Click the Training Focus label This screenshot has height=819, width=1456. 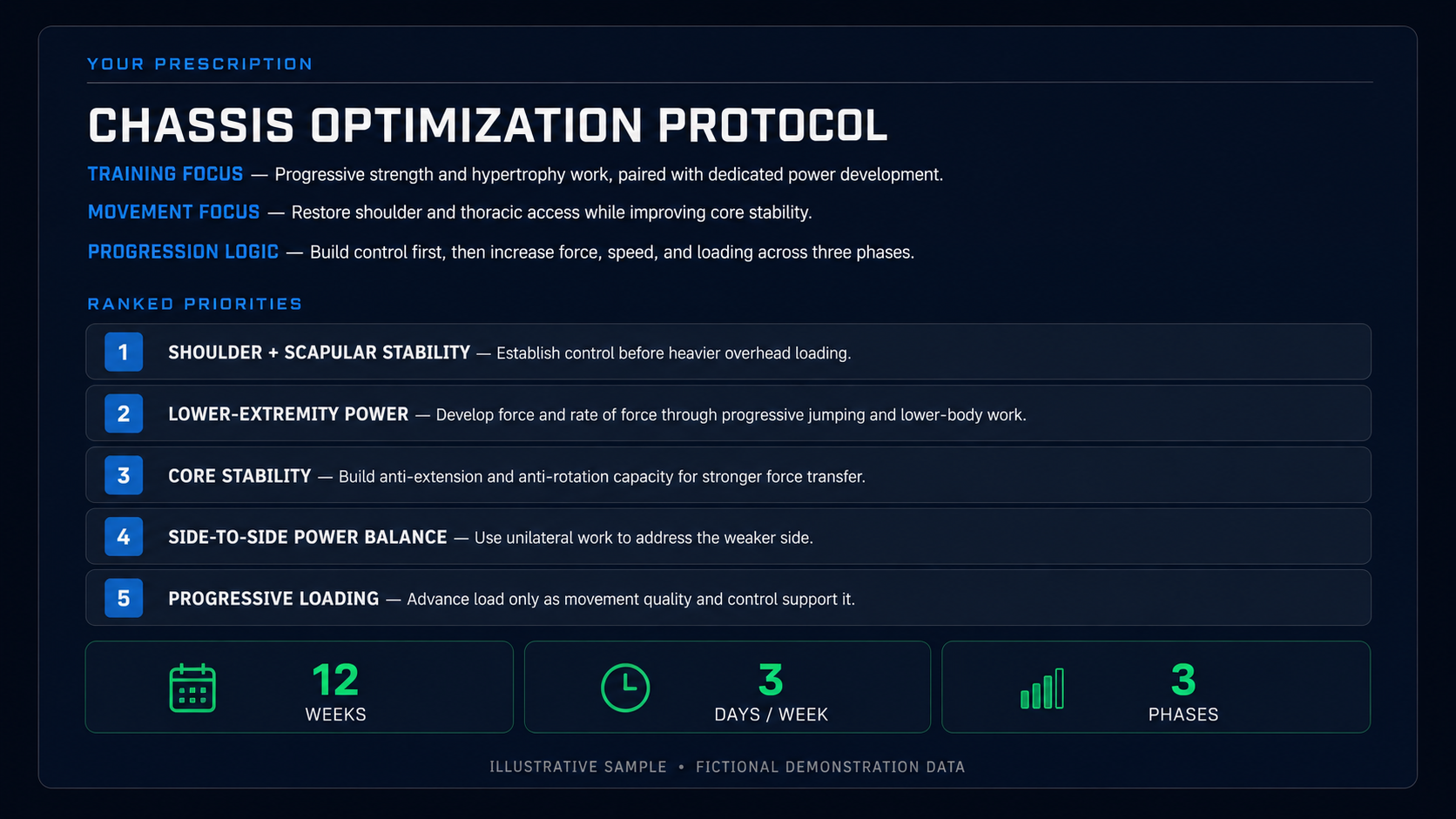(165, 174)
